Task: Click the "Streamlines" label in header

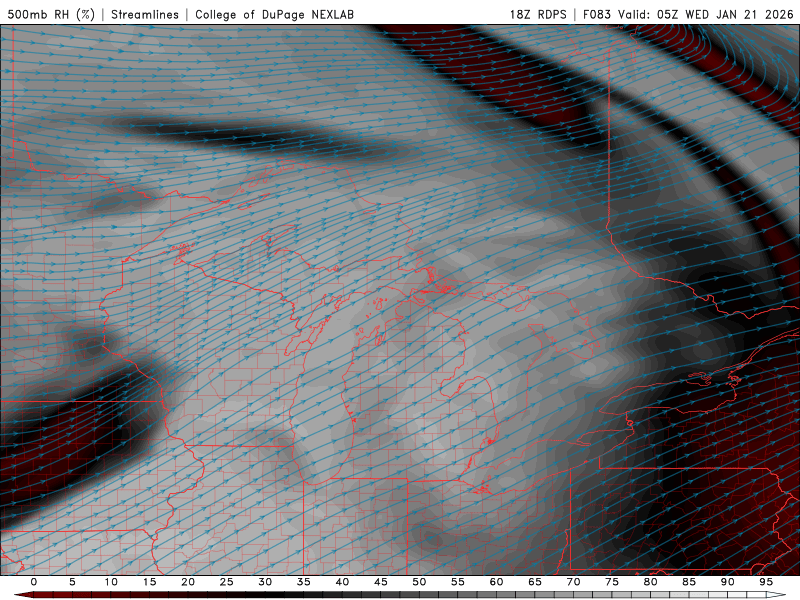Action: [145, 14]
